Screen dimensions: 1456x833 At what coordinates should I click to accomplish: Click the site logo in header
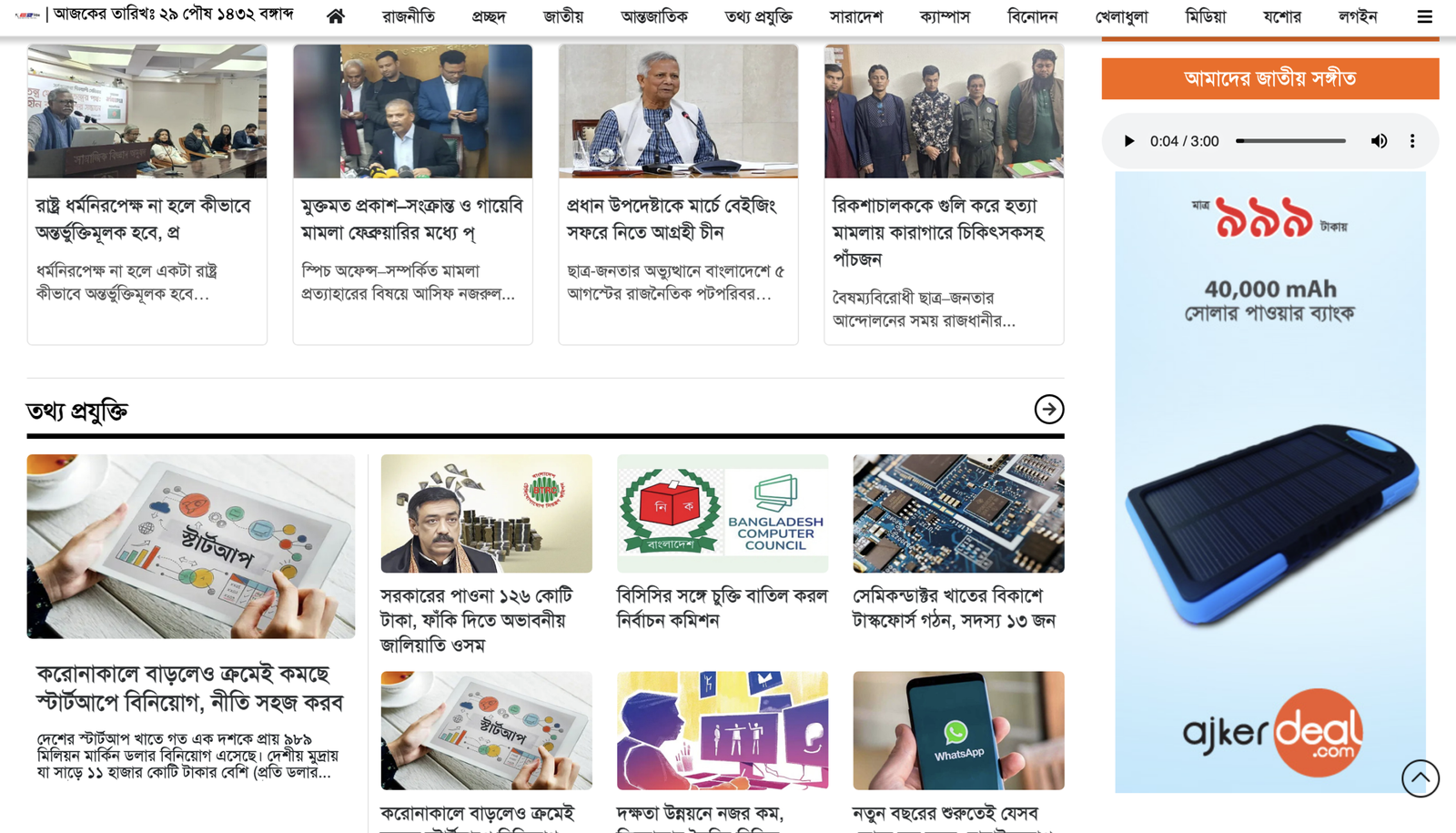pyautogui.click(x=27, y=15)
